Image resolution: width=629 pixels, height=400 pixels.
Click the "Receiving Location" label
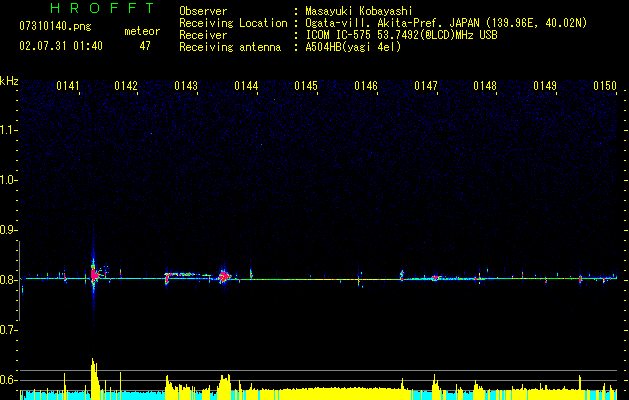click(233, 23)
